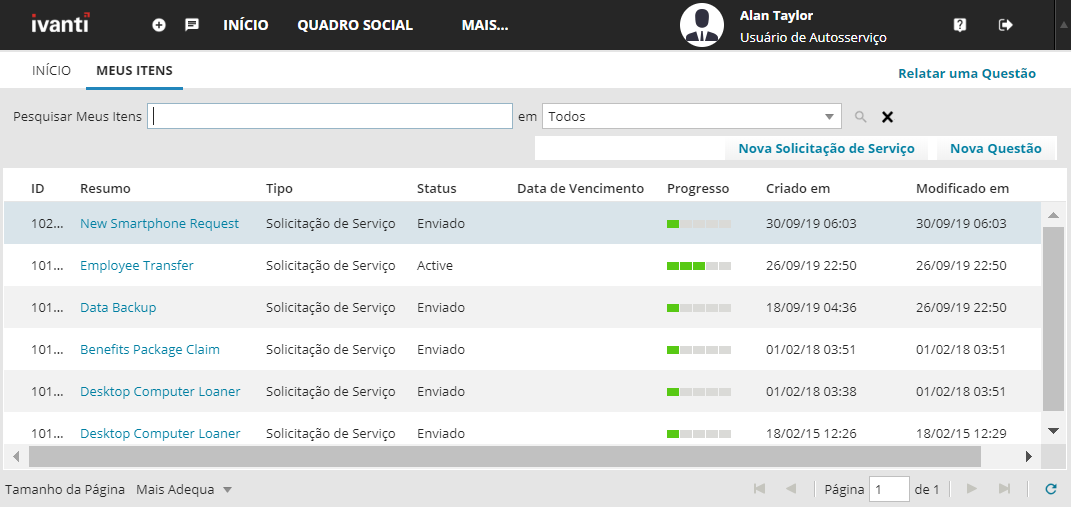1071x507 pixels.
Task: Jump to last page arrow
Action: pos(1004,489)
